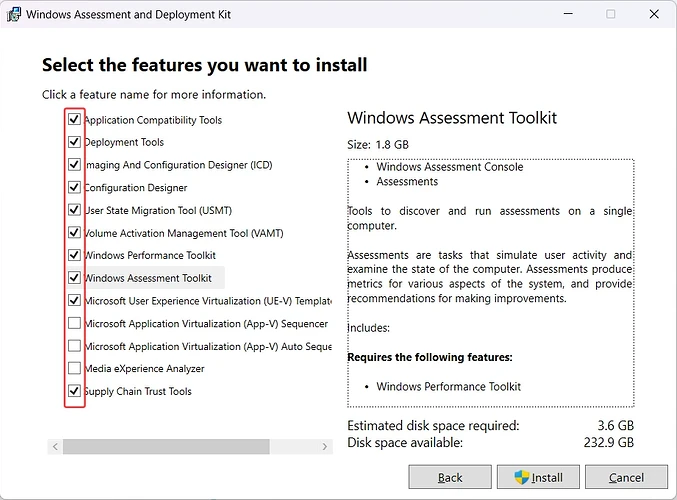
Task: Select the Deployment Tools feature name
Action: tap(125, 142)
